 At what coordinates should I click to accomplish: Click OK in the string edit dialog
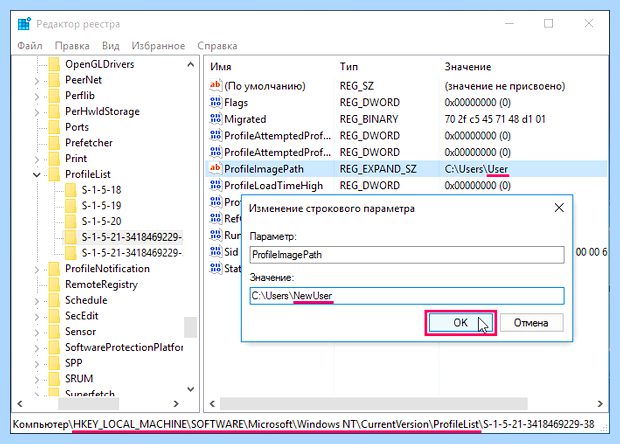point(461,323)
